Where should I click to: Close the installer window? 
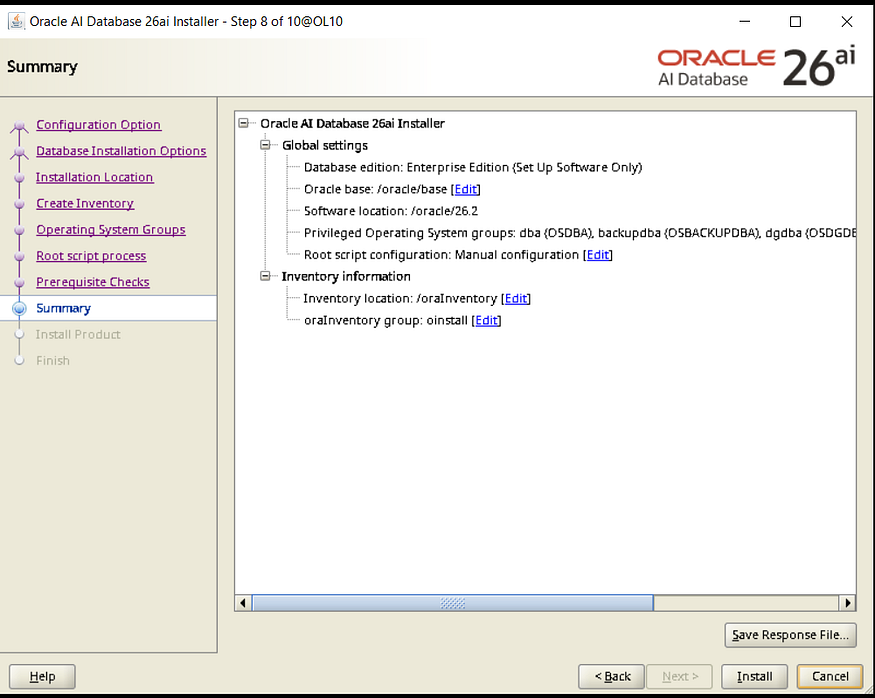pos(847,21)
